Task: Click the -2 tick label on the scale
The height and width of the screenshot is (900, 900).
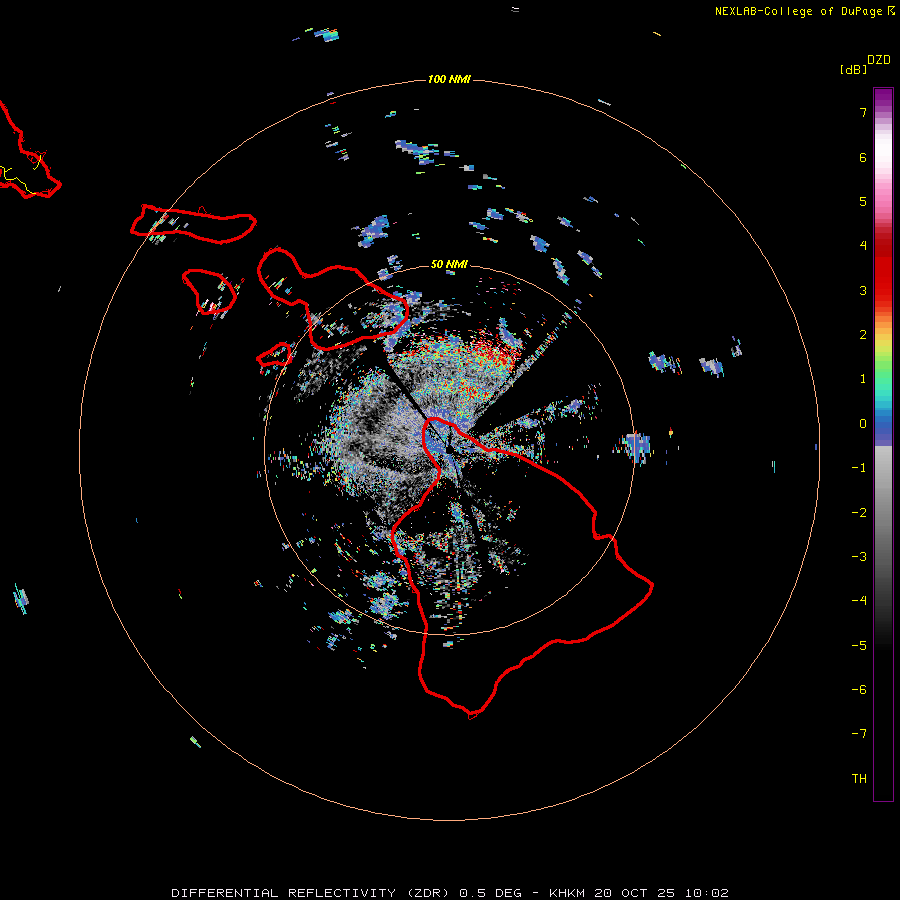Action: [x=859, y=513]
